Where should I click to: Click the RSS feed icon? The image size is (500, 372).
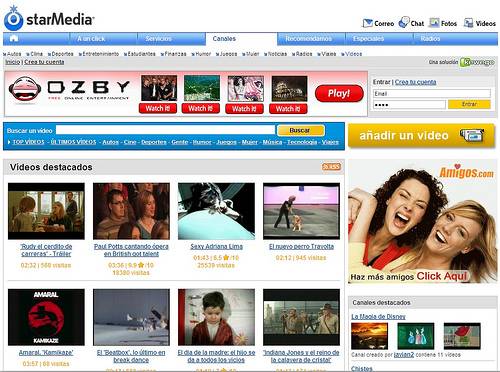[331, 166]
